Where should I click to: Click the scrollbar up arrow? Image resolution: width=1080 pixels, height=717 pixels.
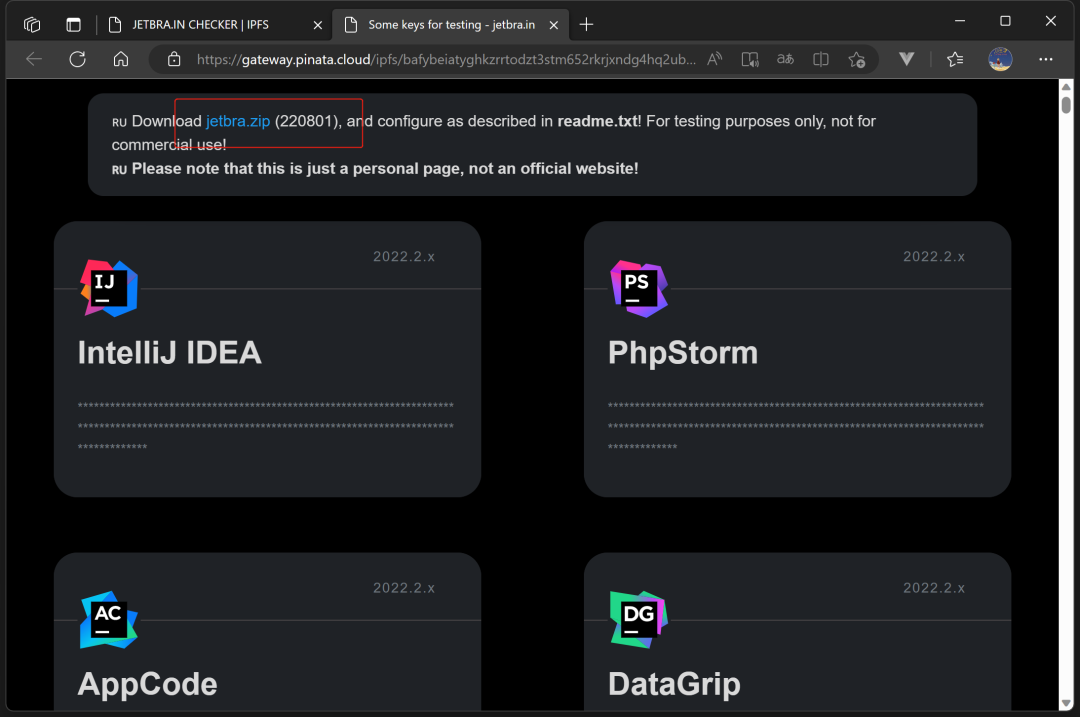(x=1066, y=87)
